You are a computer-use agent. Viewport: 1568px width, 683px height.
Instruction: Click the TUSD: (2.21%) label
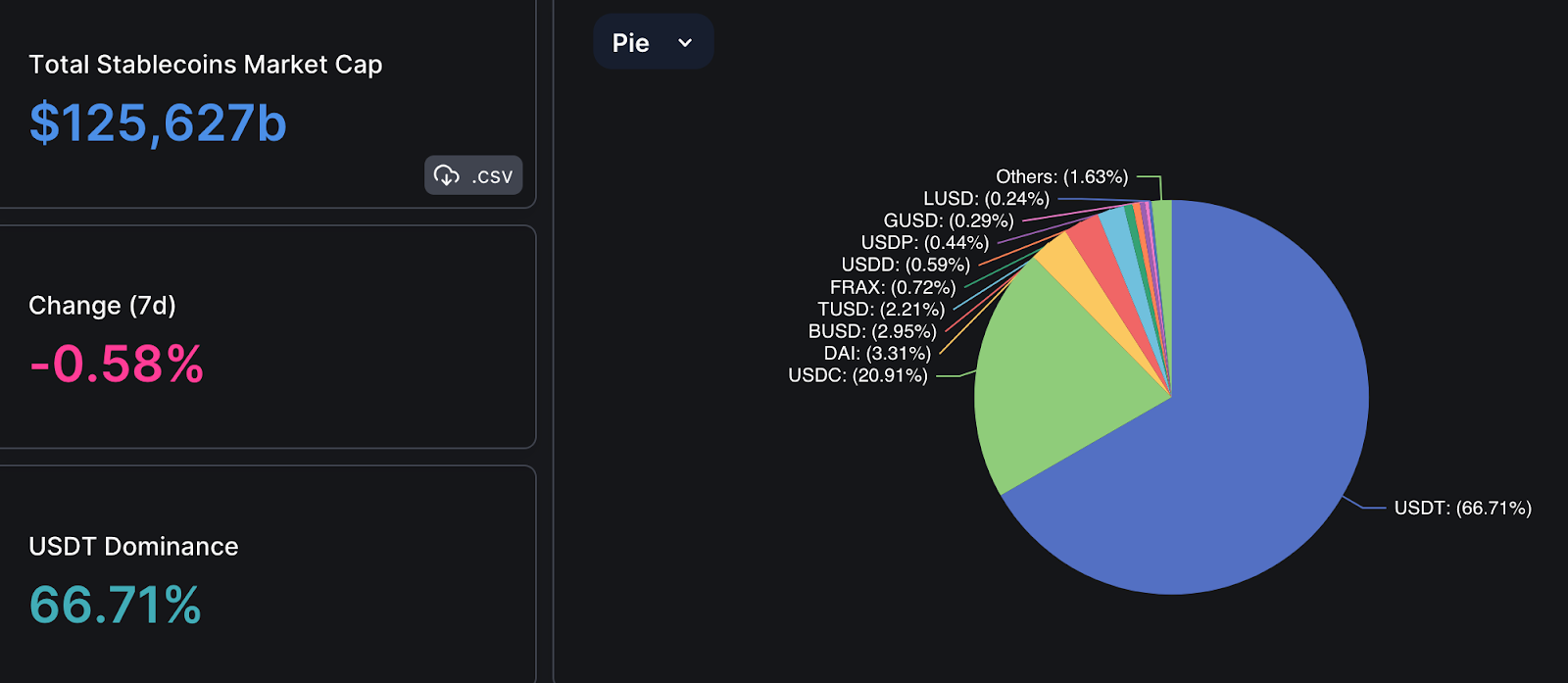881,309
